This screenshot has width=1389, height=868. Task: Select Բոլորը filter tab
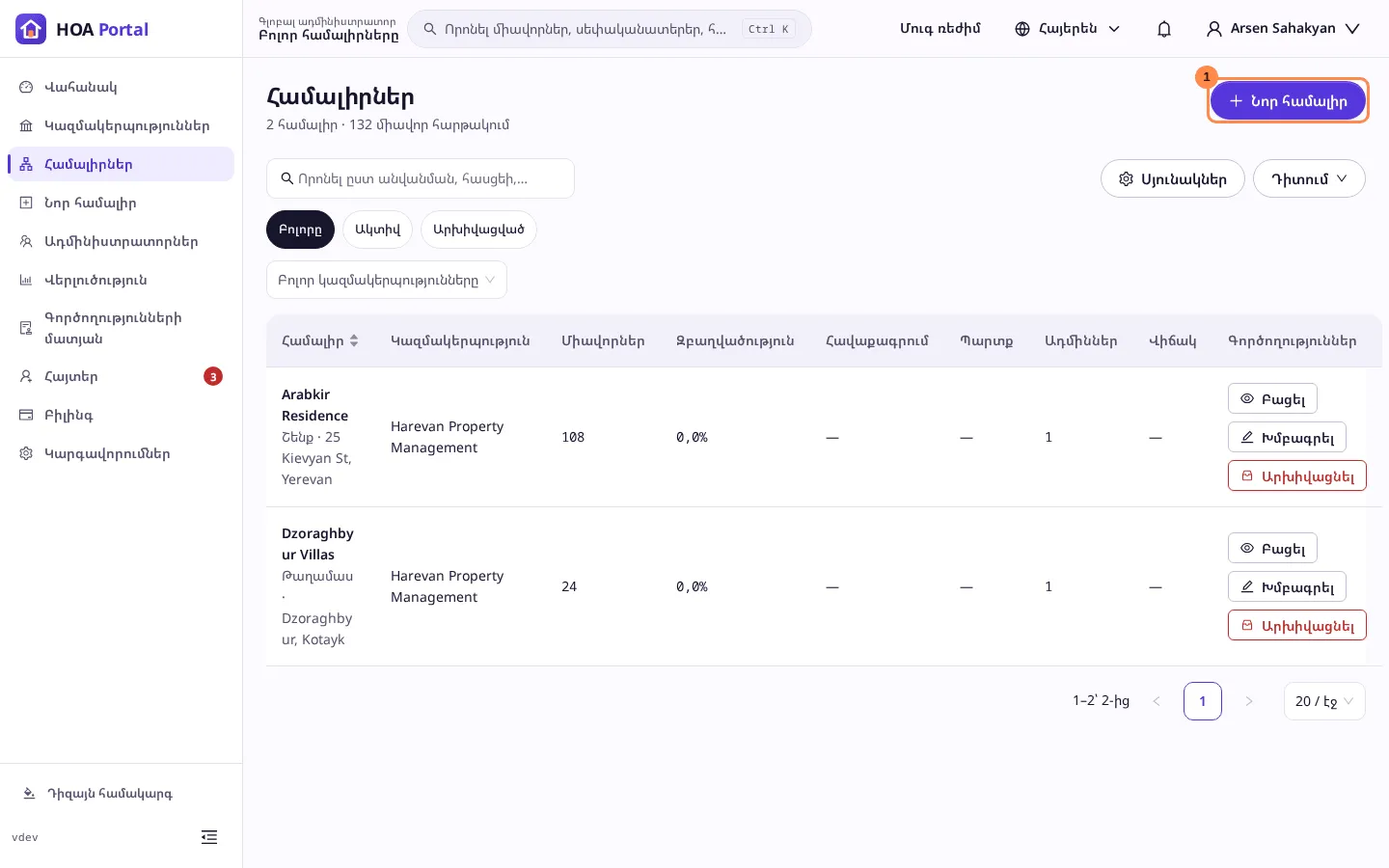point(300,230)
